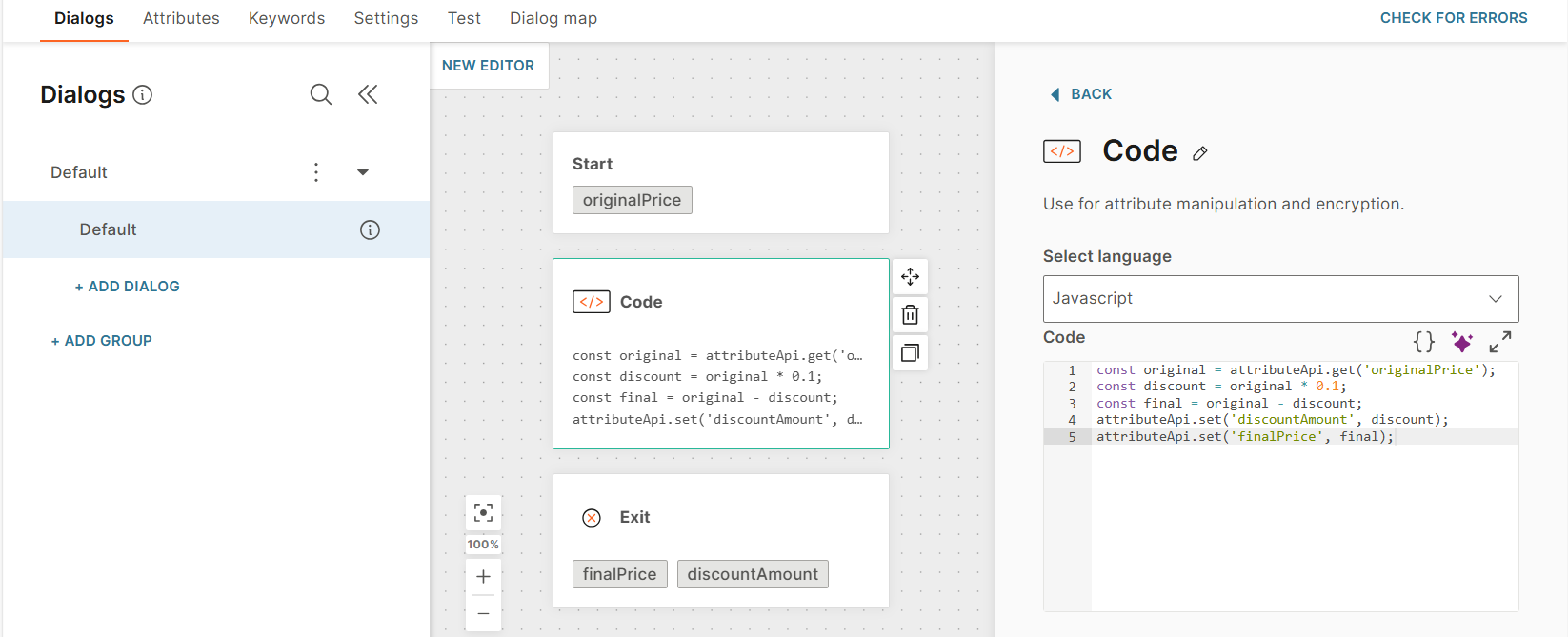Open AI assistant sparkle icon
The width and height of the screenshot is (1568, 637).
[1462, 341]
